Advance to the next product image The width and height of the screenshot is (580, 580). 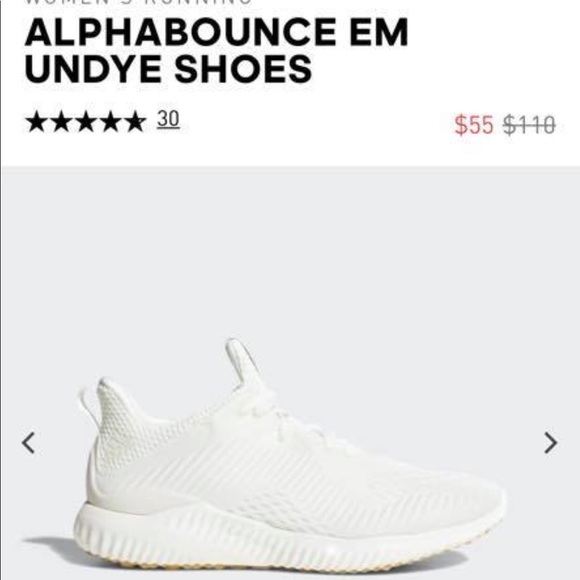tap(550, 443)
